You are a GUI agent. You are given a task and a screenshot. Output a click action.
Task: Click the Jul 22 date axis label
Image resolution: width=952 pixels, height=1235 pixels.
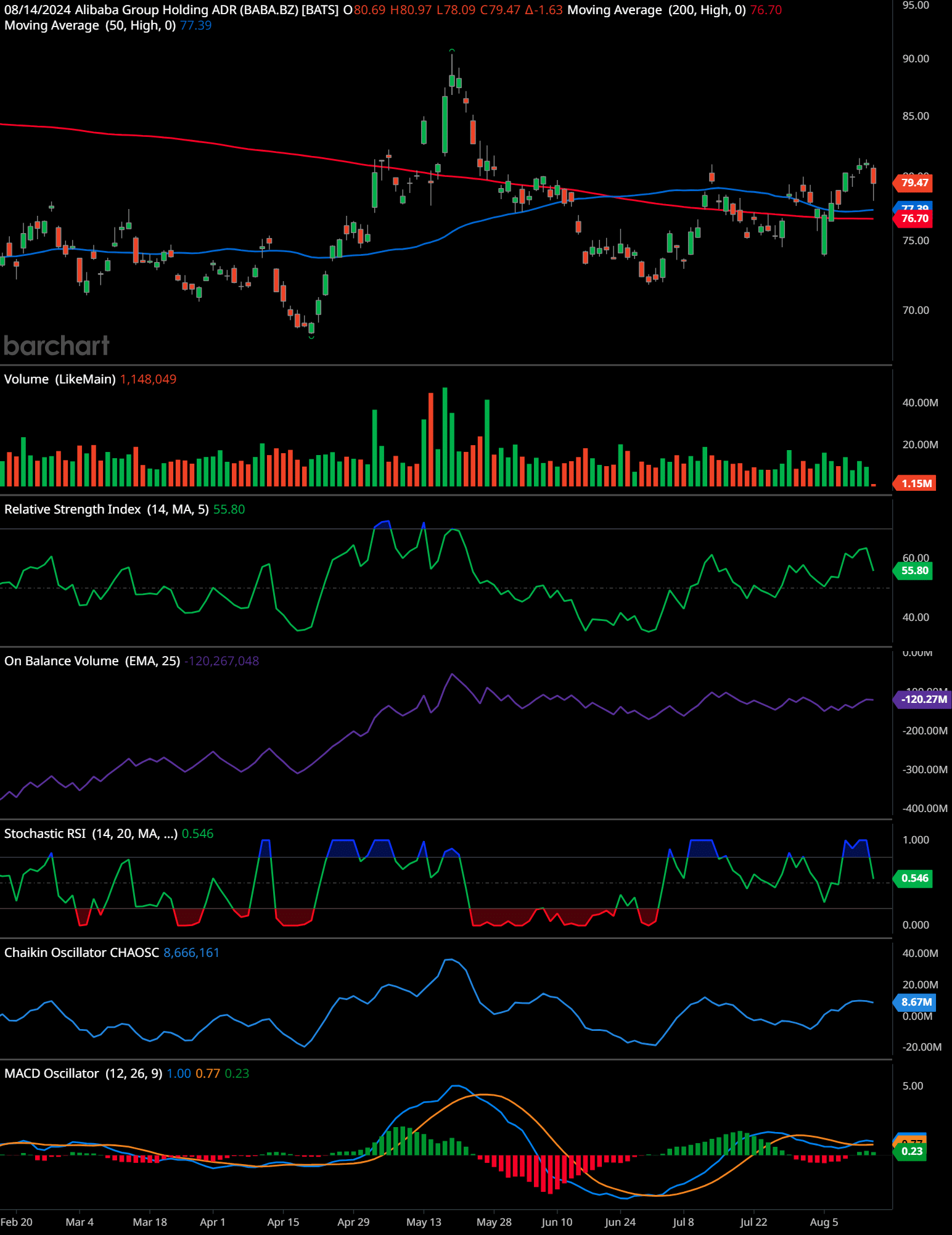(x=753, y=1222)
